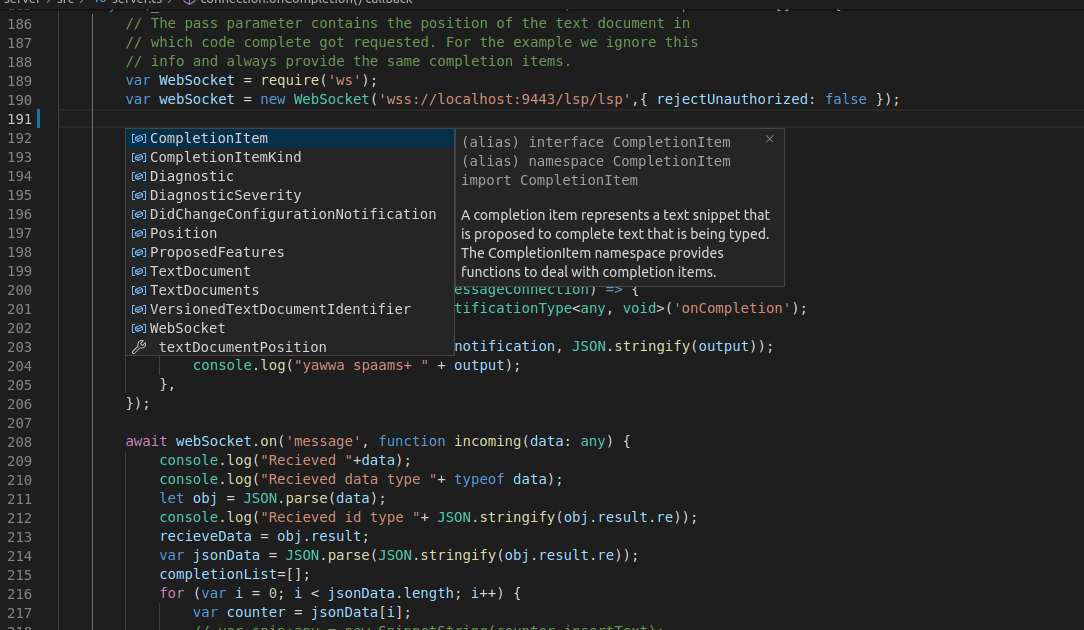The height and width of the screenshot is (630, 1084).
Task: Click the alias icon next to TextDocuments suggestion
Action: pyautogui.click(x=138, y=290)
